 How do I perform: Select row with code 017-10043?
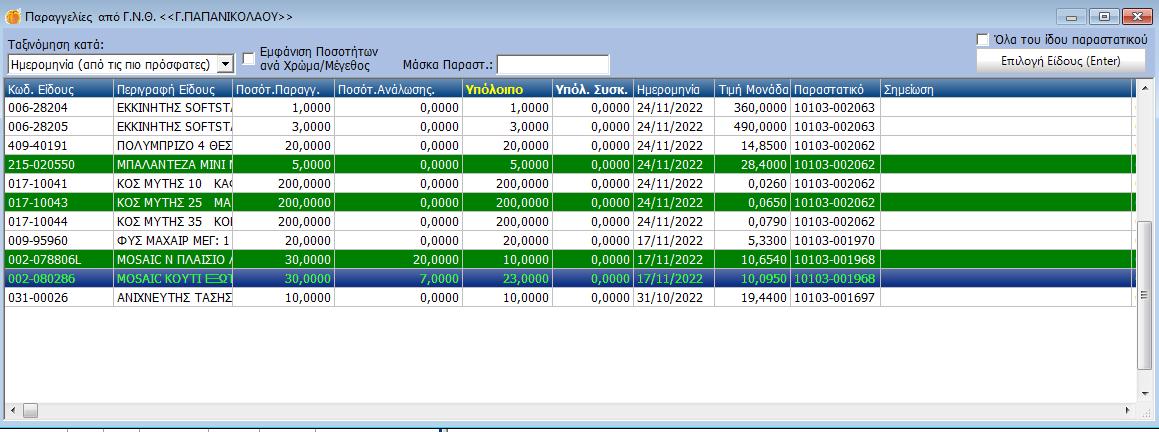pos(569,202)
